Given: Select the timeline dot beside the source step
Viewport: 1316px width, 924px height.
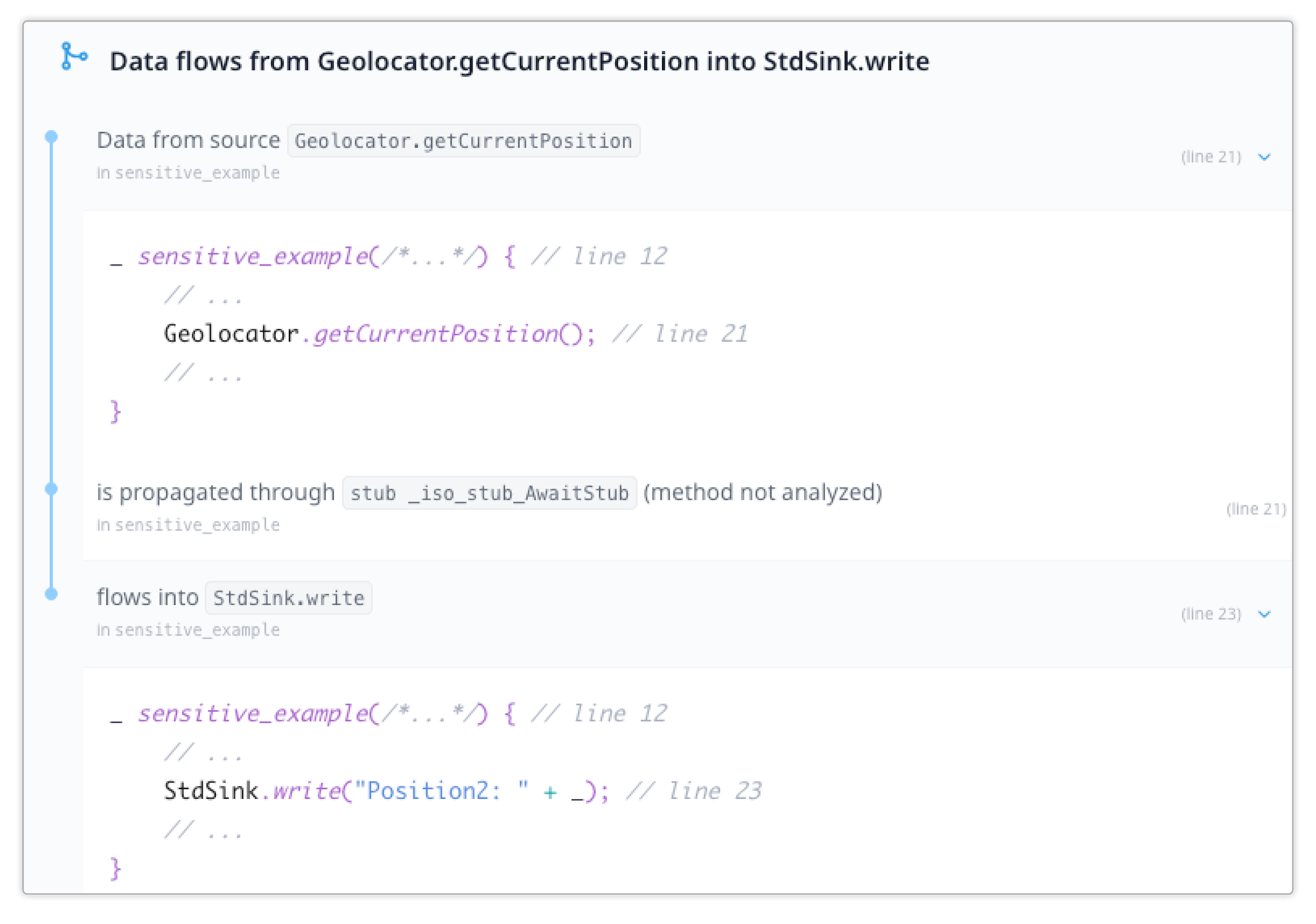Looking at the screenshot, I should [x=51, y=136].
